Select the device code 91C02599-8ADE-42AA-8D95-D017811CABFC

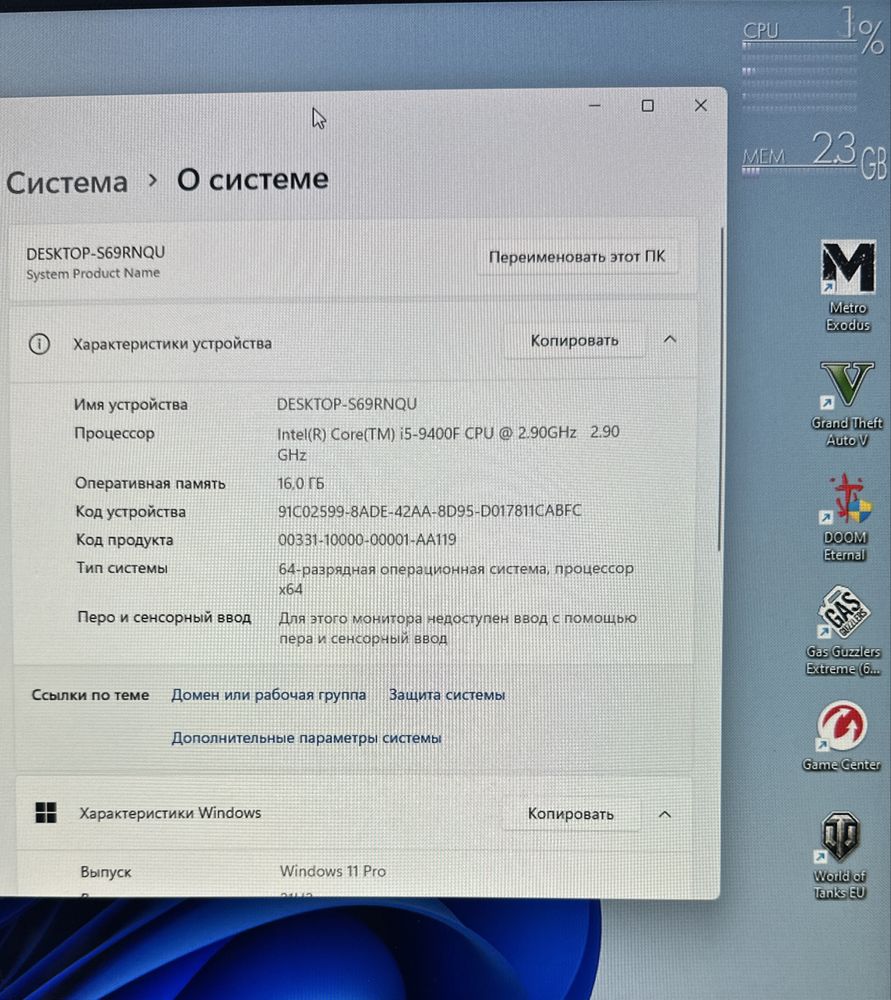(429, 511)
